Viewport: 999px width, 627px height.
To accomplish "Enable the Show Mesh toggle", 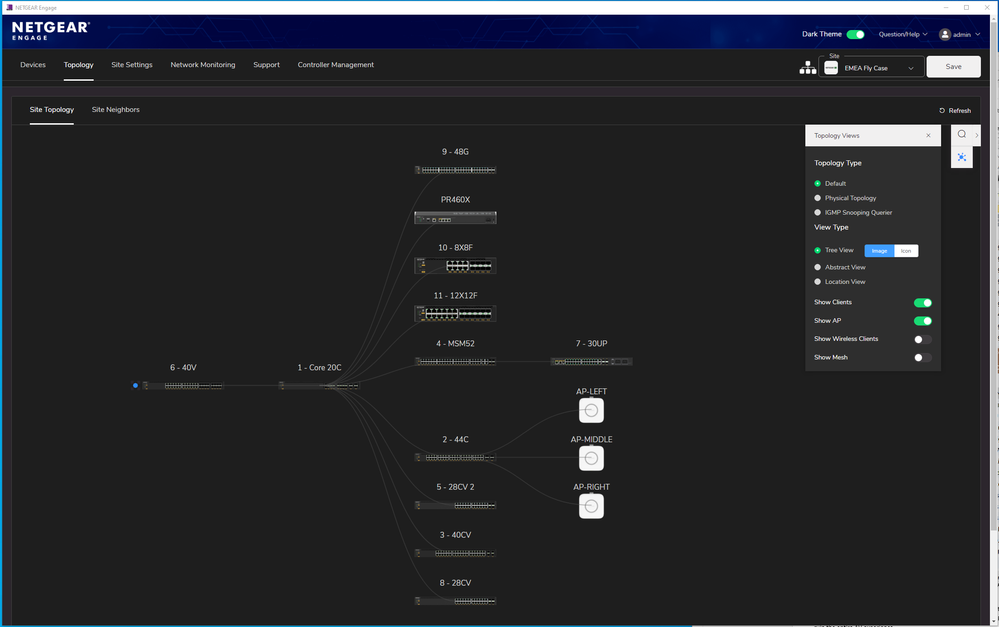I will pyautogui.click(x=921, y=357).
